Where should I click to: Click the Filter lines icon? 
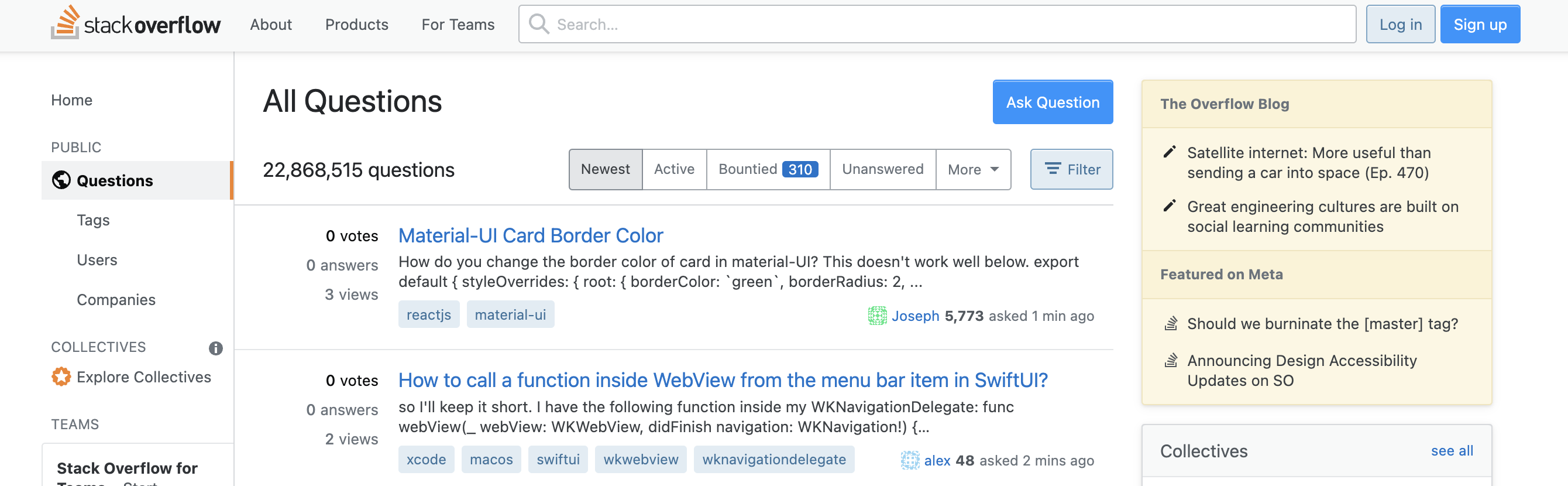(x=1053, y=169)
